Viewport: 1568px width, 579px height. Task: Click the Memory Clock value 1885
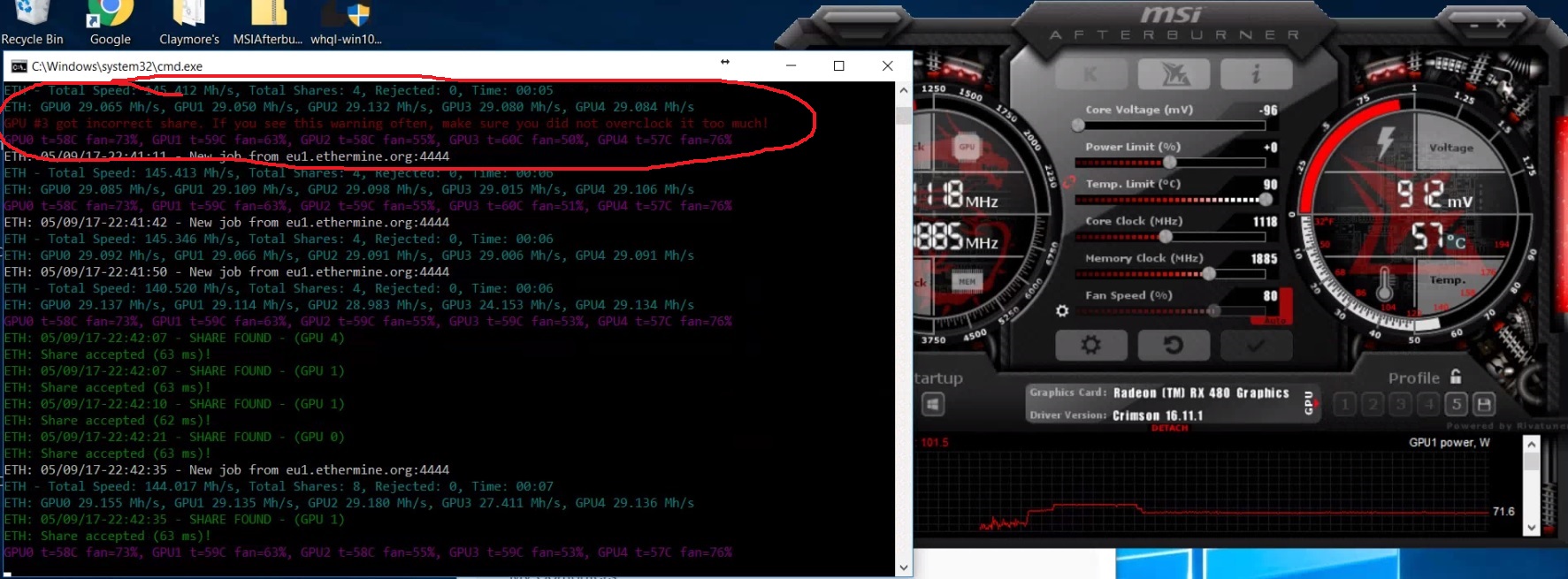pyautogui.click(x=1265, y=259)
